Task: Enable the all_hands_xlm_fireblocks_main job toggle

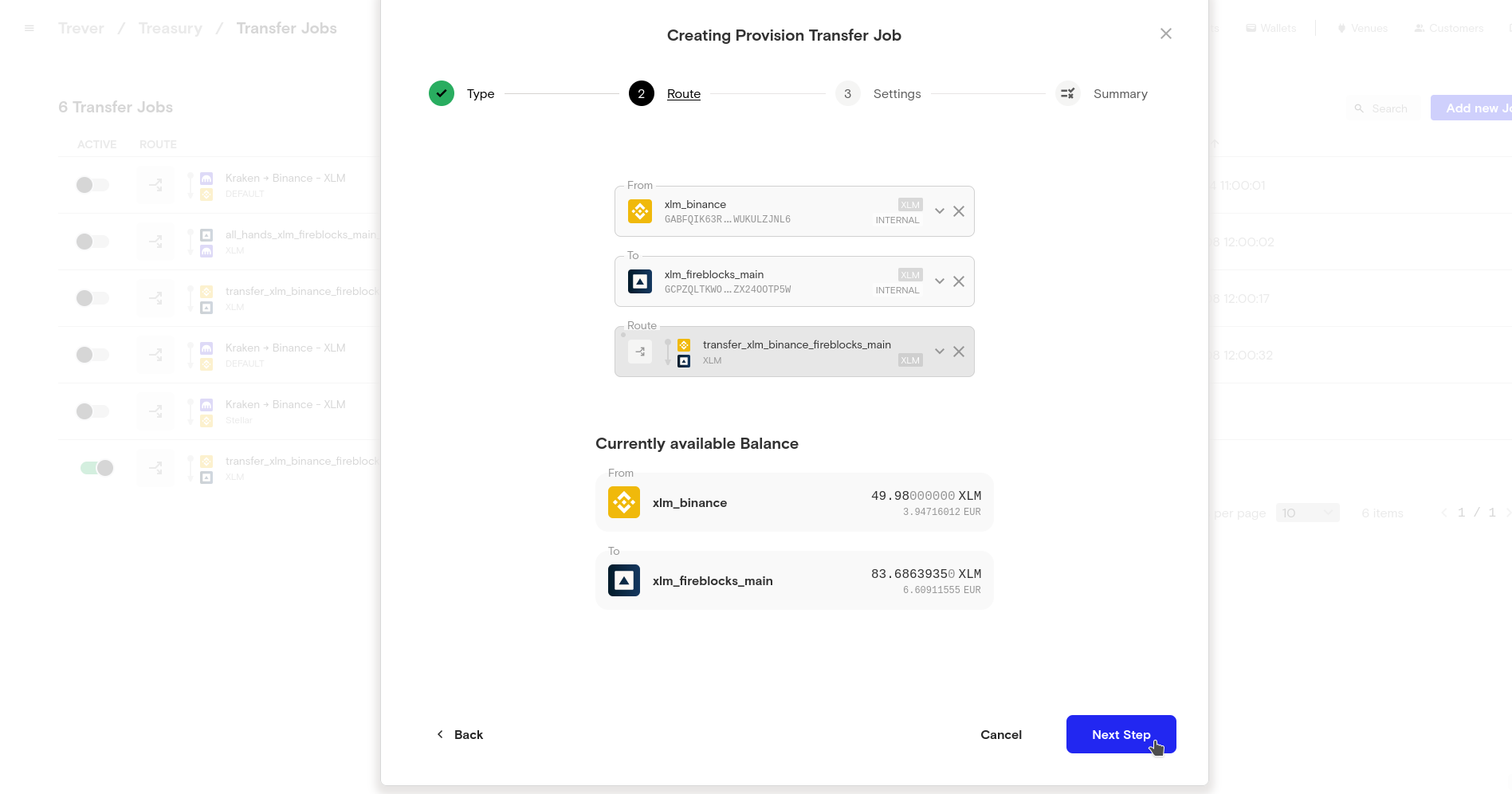Action: [x=92, y=242]
